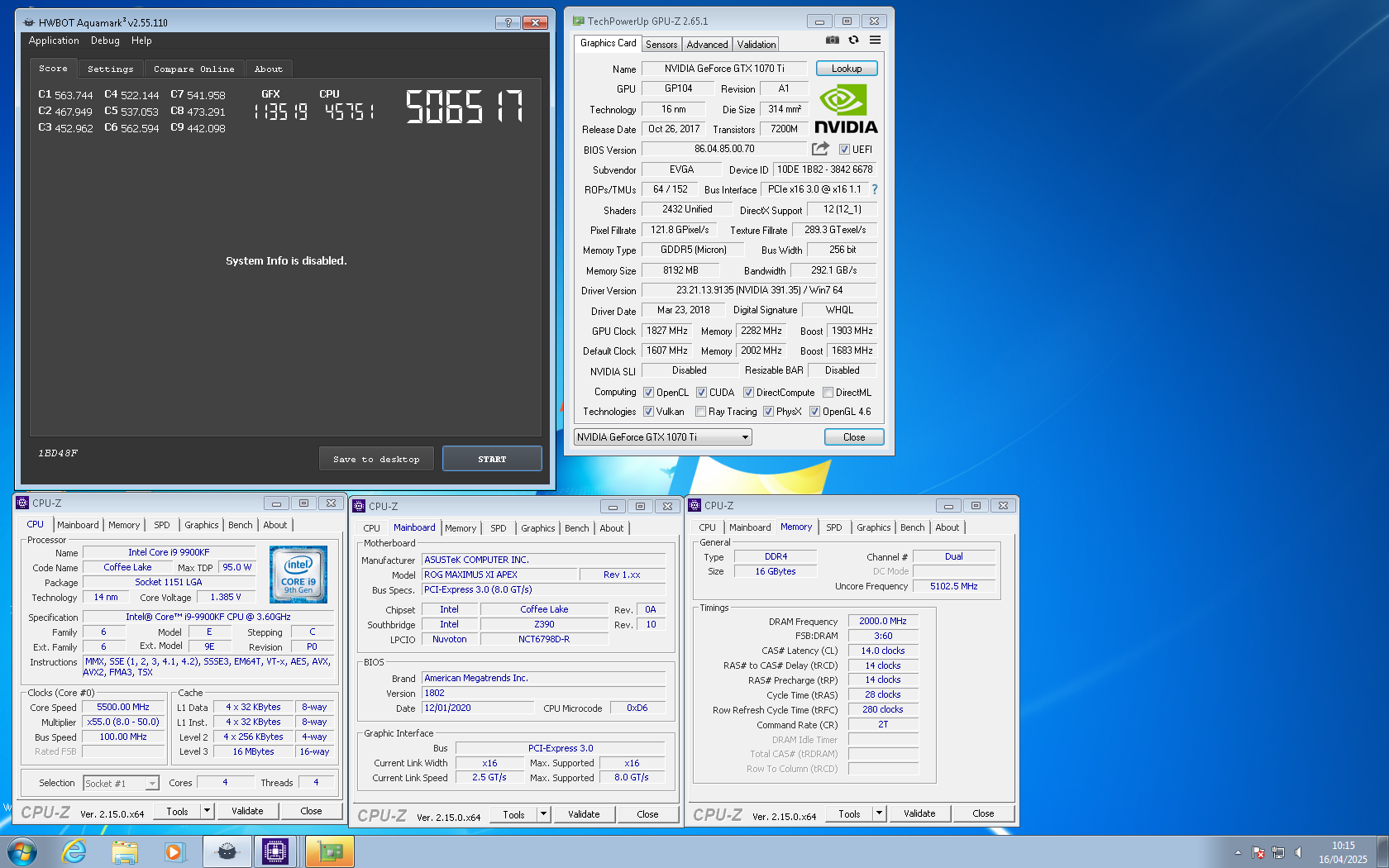The image size is (1389, 868).
Task: Open the Help menu in Aquamark
Action: [141, 41]
